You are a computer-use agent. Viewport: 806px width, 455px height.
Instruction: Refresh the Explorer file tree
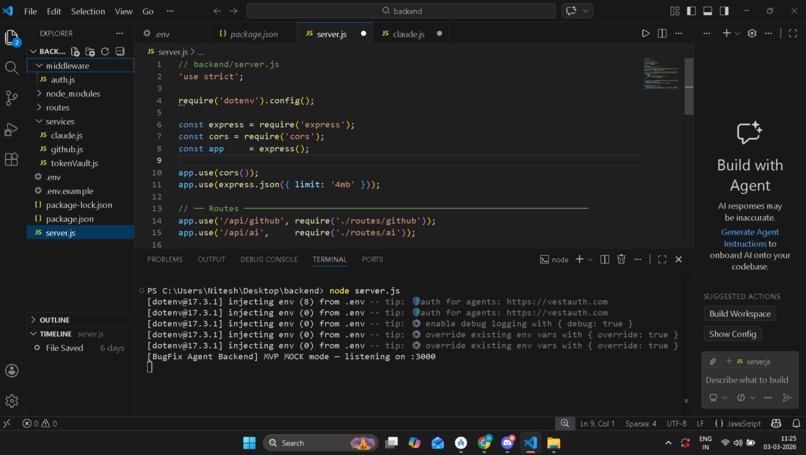point(105,51)
